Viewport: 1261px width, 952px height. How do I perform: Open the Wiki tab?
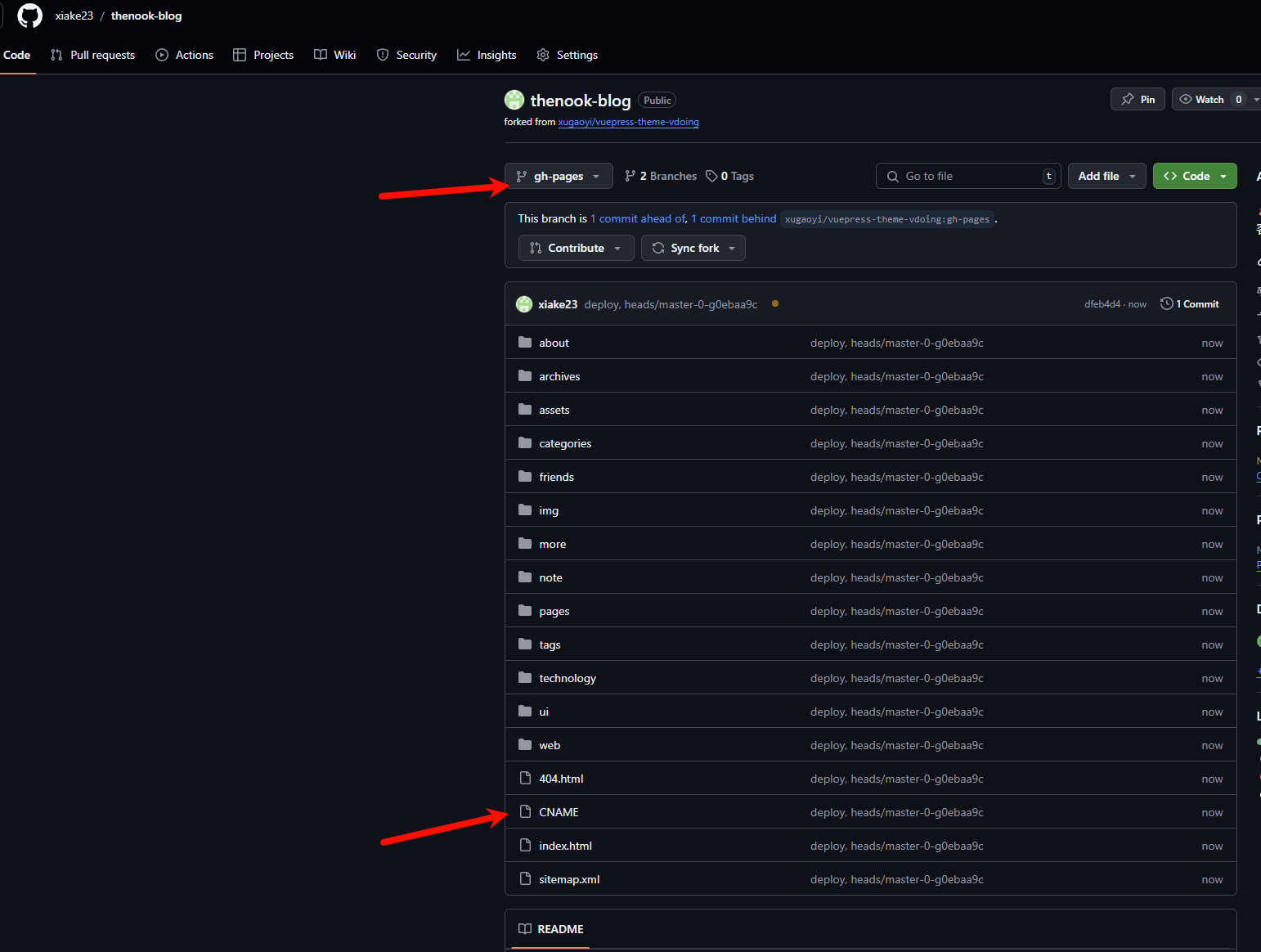coord(335,55)
